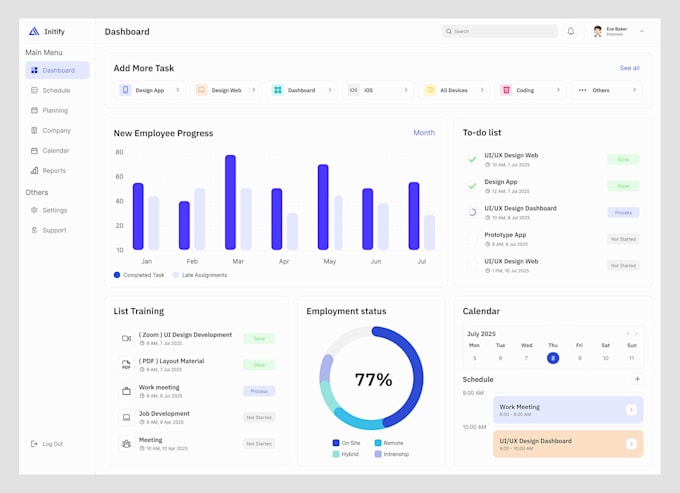680x493 pixels.
Task: Open Dashboard in the main menu
Action: click(x=57, y=70)
